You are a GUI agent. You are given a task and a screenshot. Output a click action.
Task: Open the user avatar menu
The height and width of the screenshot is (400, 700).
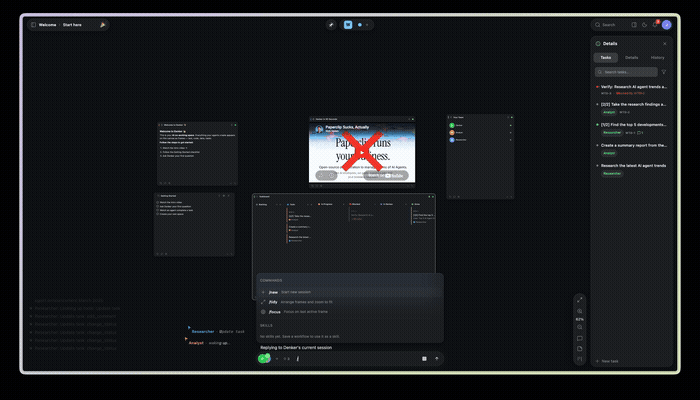pyautogui.click(x=667, y=25)
